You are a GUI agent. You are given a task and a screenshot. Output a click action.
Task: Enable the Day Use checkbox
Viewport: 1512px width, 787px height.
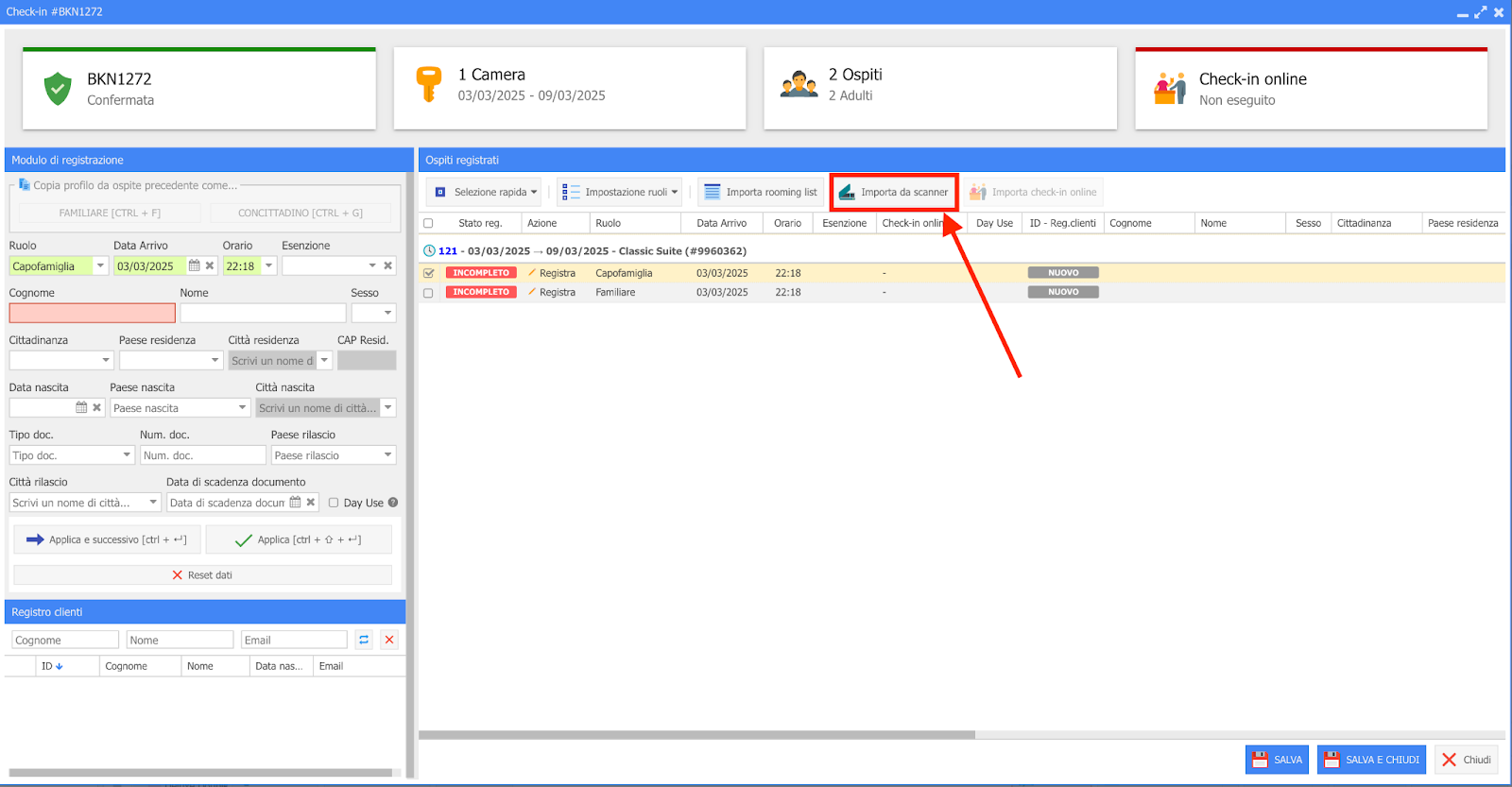point(334,503)
